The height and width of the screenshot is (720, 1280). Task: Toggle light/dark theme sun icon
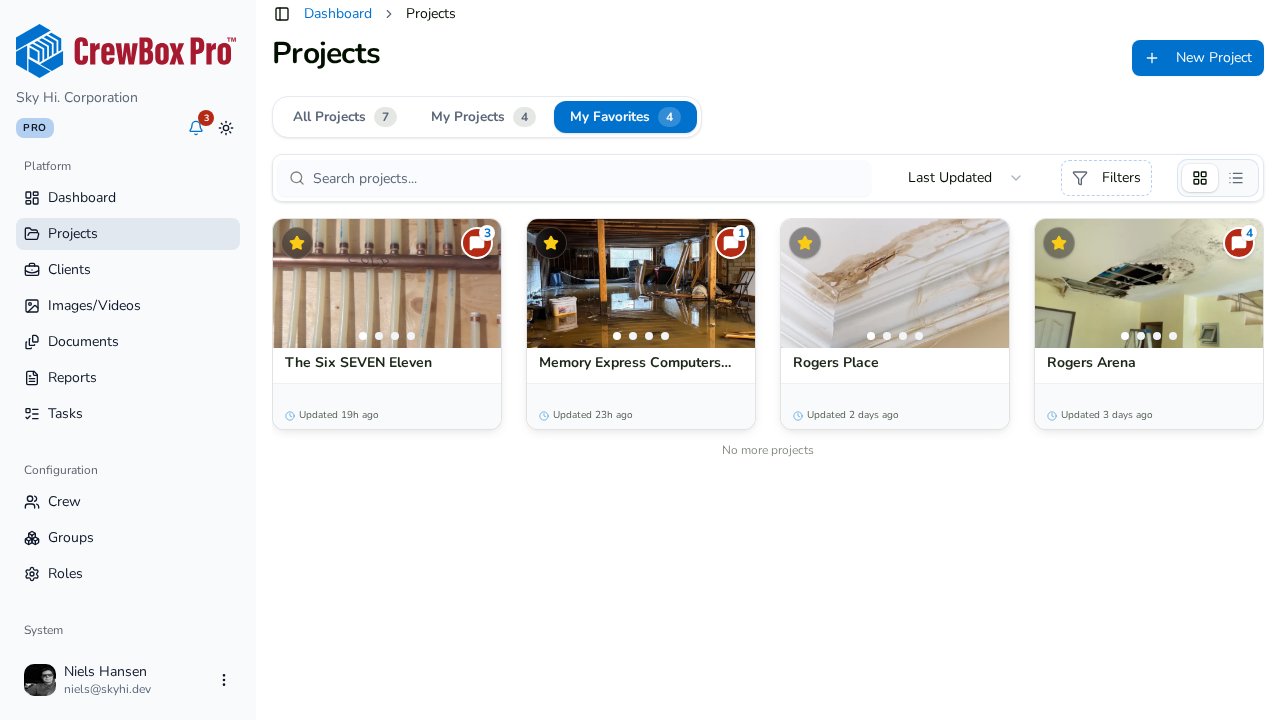pyautogui.click(x=226, y=128)
